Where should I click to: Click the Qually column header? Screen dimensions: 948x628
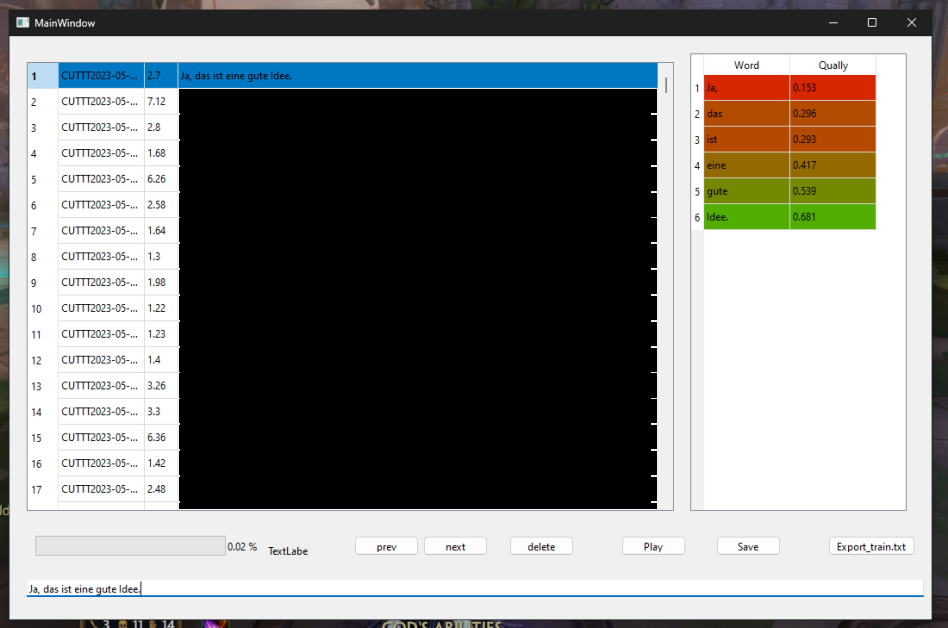(x=832, y=65)
